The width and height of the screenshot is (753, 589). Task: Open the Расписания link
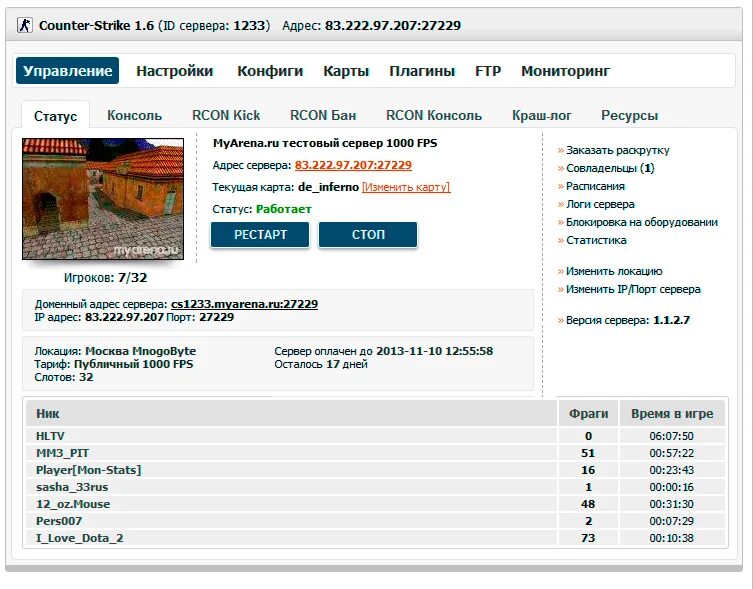point(595,186)
